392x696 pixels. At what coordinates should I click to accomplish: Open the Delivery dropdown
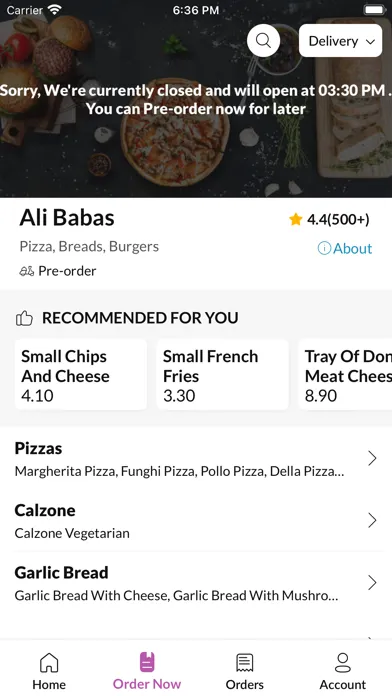coord(341,41)
